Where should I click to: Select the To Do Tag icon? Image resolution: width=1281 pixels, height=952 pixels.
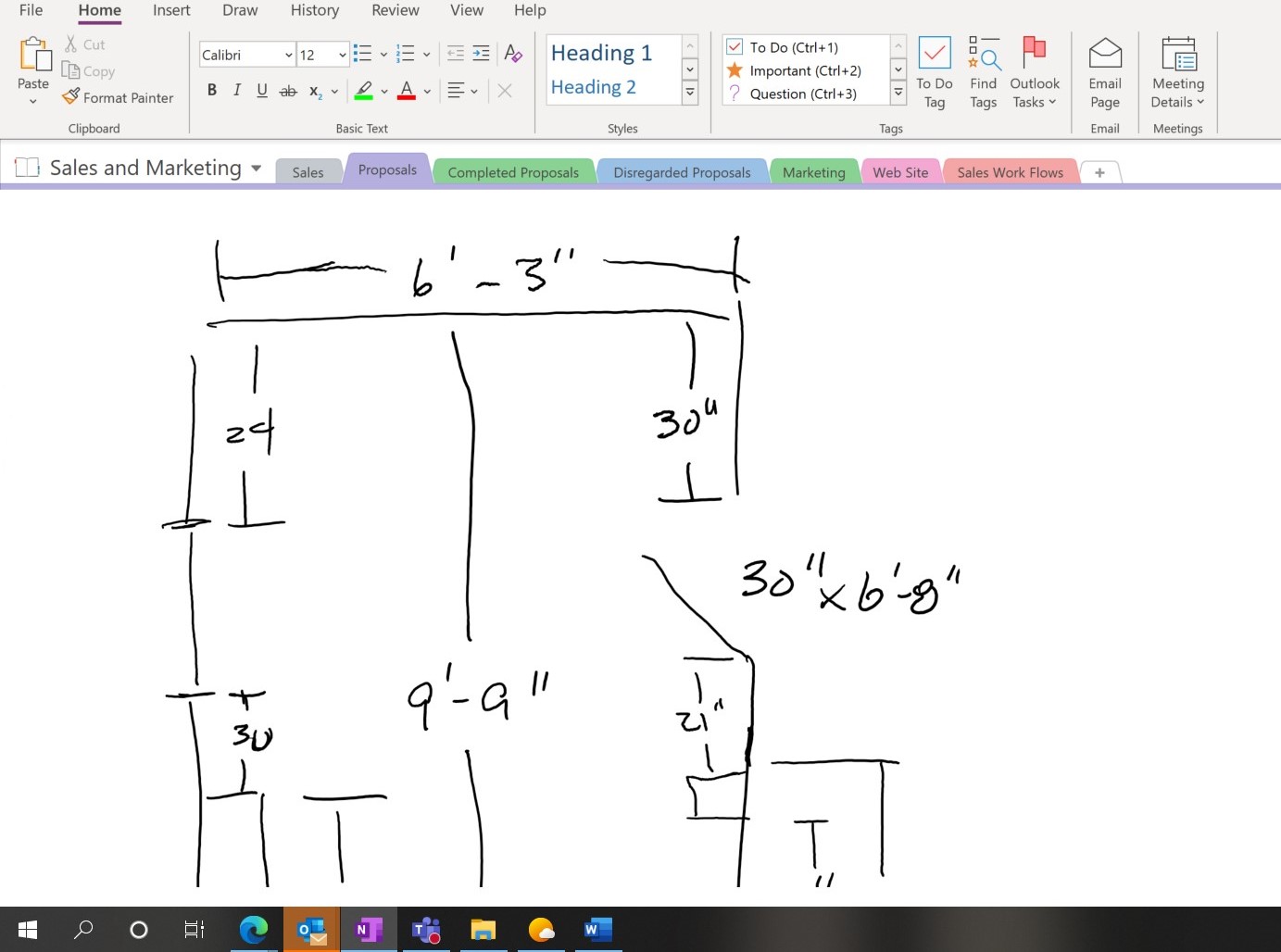pyautogui.click(x=934, y=69)
